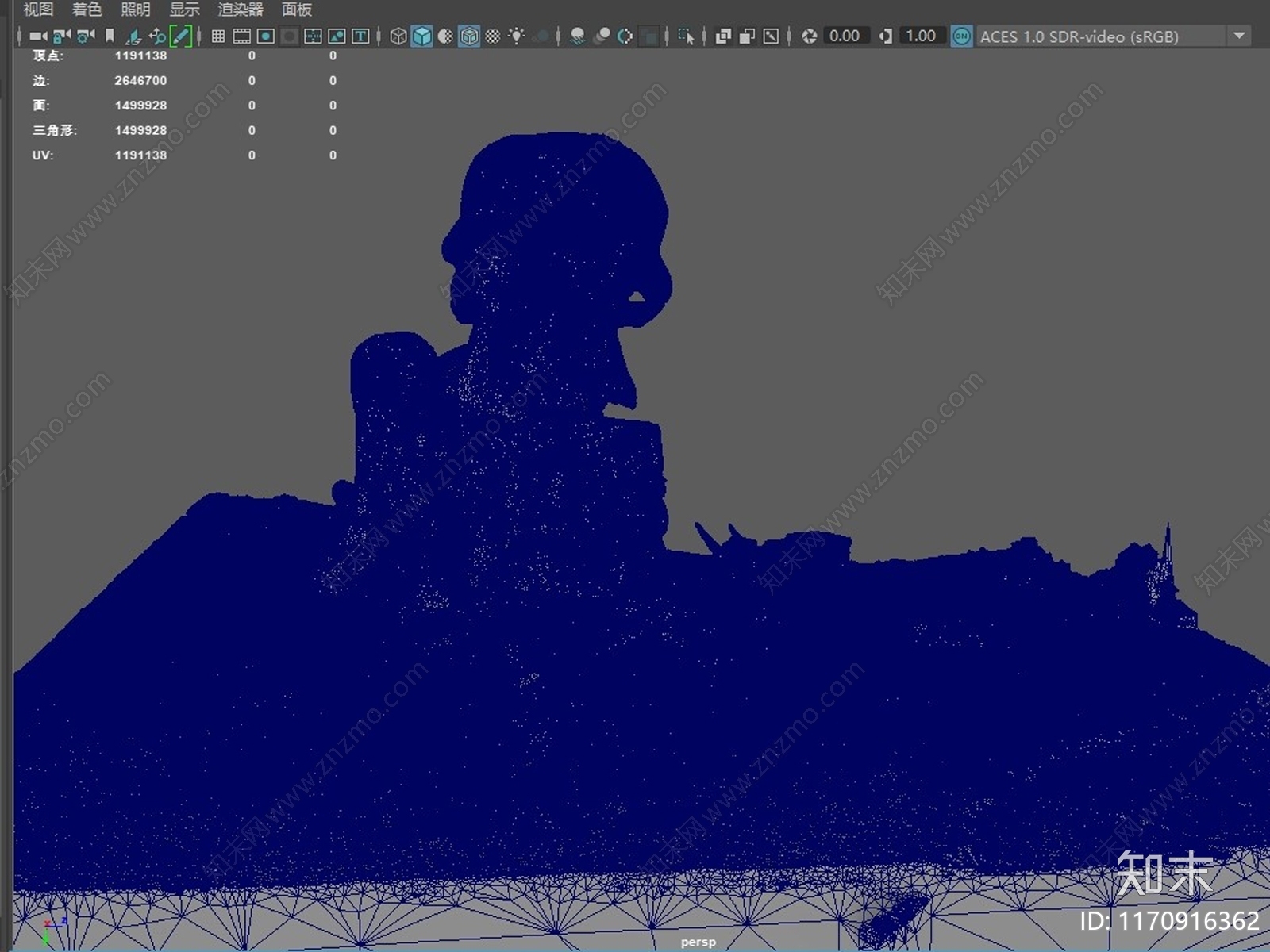Select Smooth Shade All cube icon
This screenshot has width=1270, height=952.
[x=422, y=36]
